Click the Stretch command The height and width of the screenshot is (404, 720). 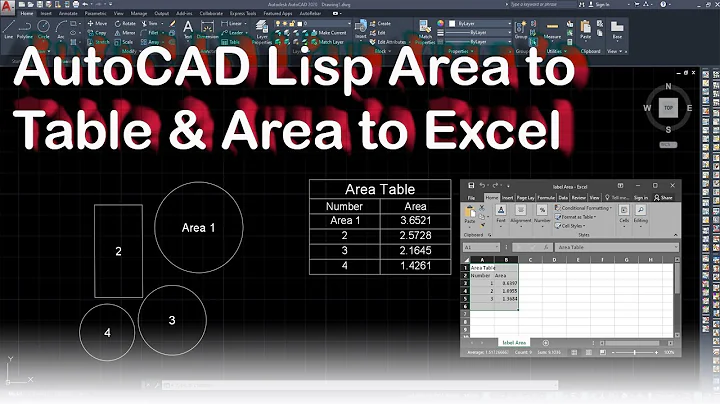point(98,42)
